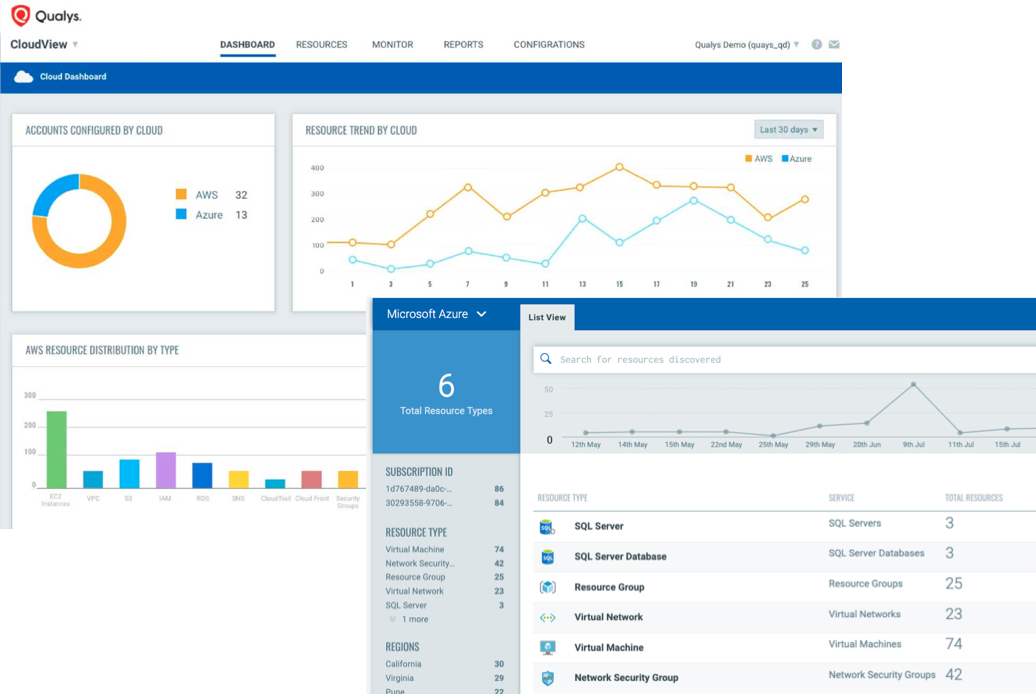Click the Virtual Machine monitor icon

pyautogui.click(x=548, y=647)
